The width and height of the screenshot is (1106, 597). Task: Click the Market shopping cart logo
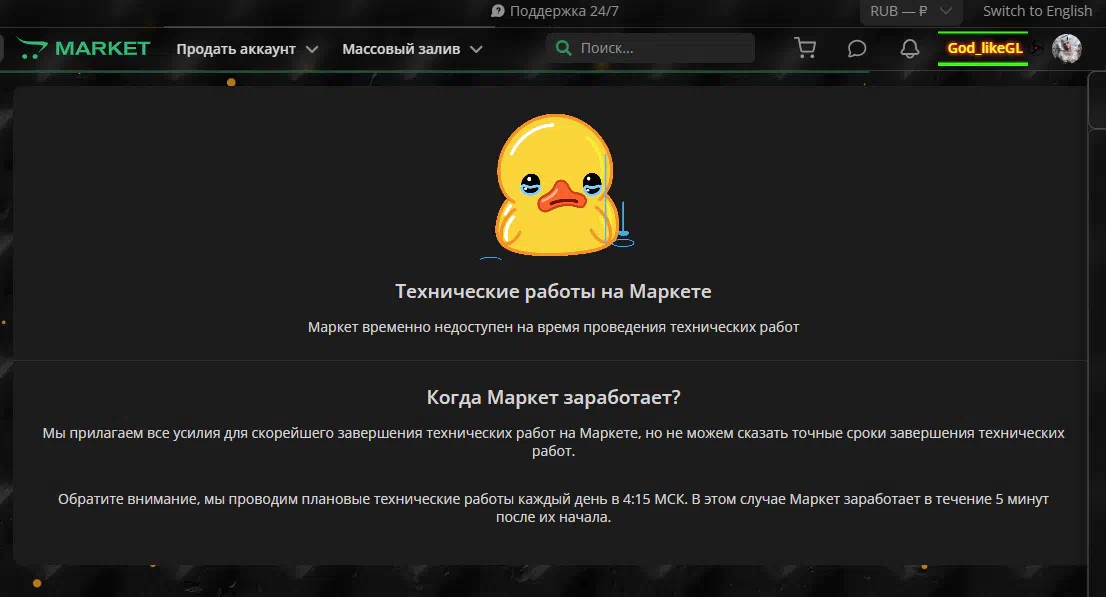32,48
